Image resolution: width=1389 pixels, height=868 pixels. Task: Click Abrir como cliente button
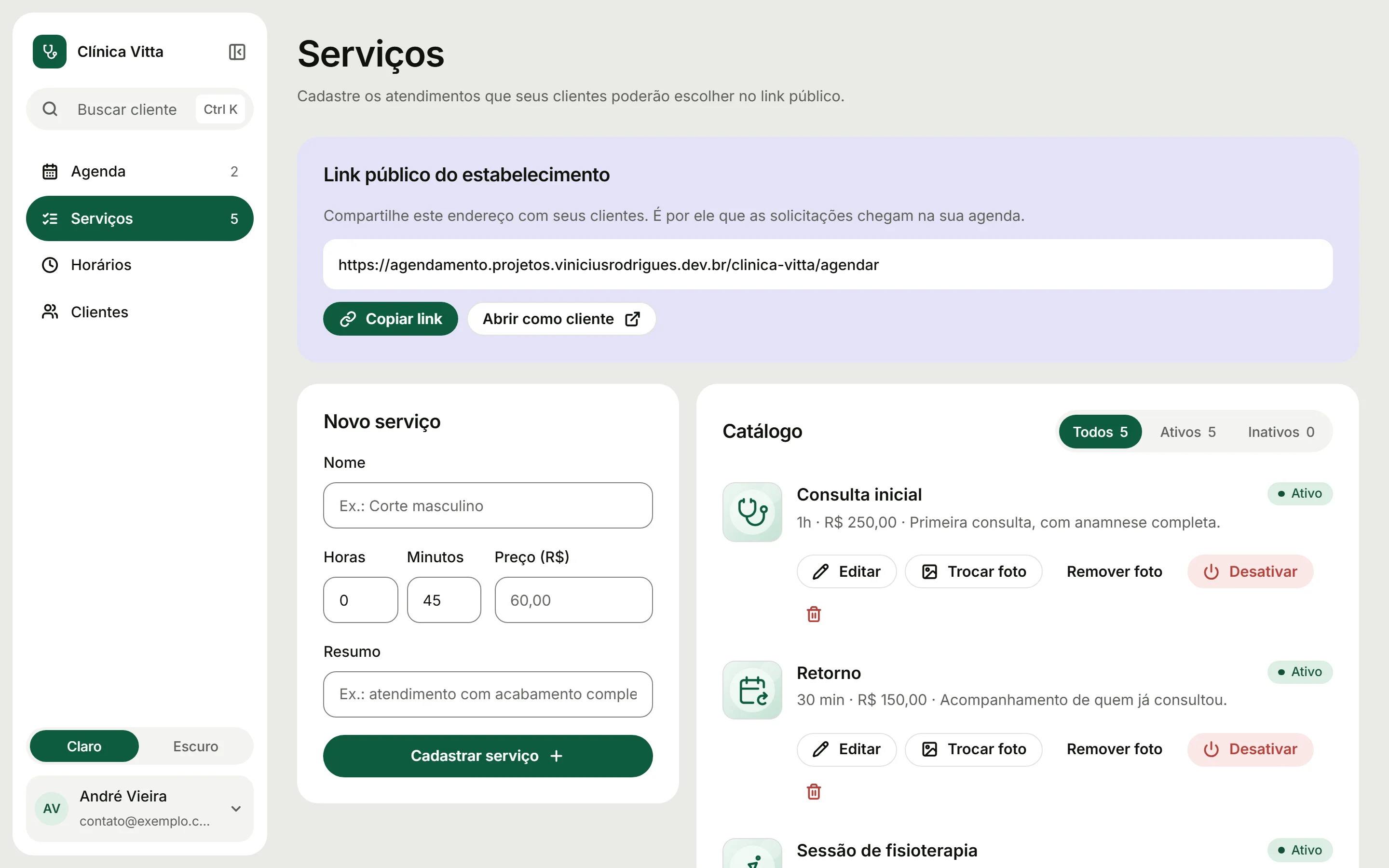[x=561, y=319]
